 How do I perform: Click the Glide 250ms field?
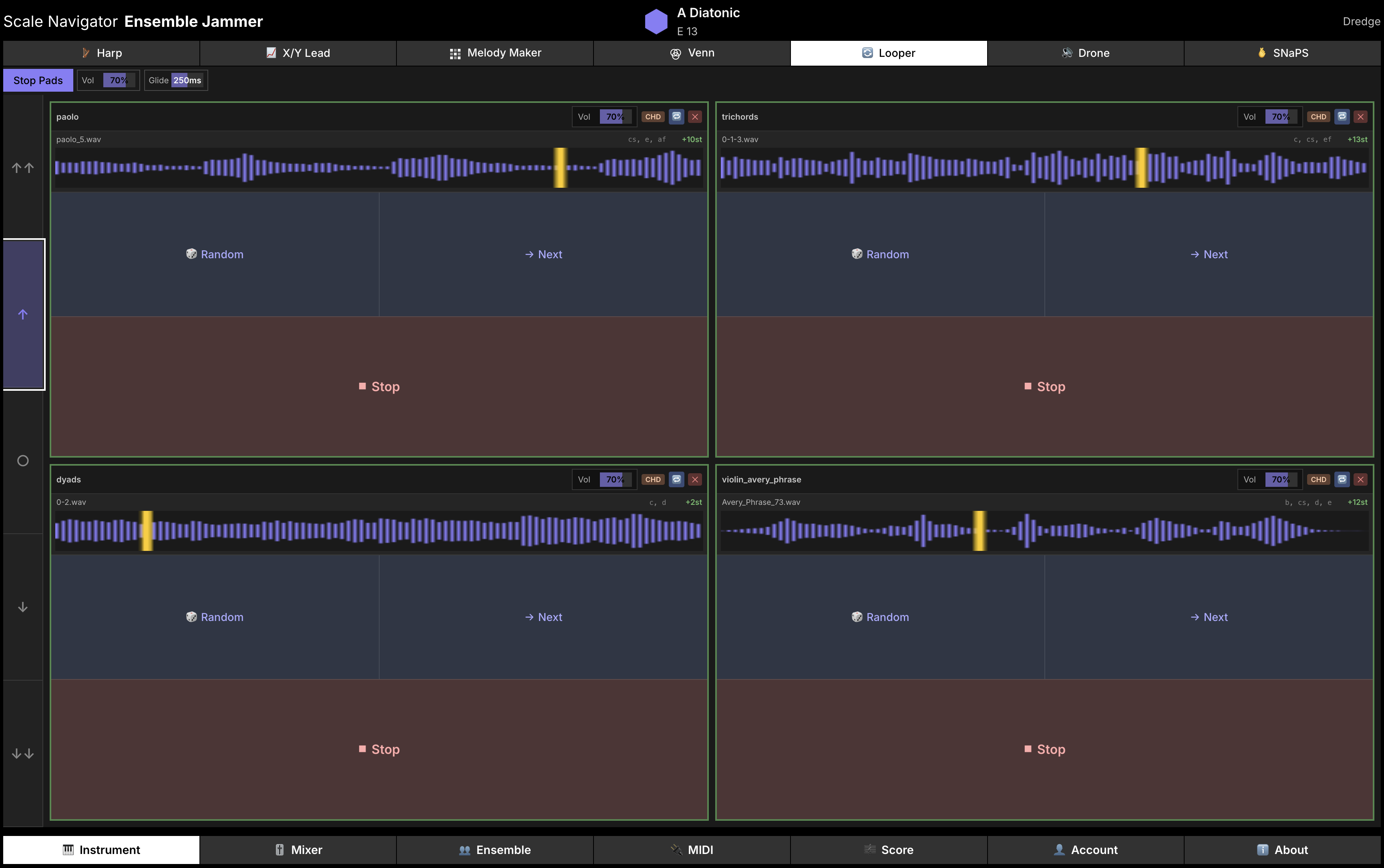click(187, 80)
